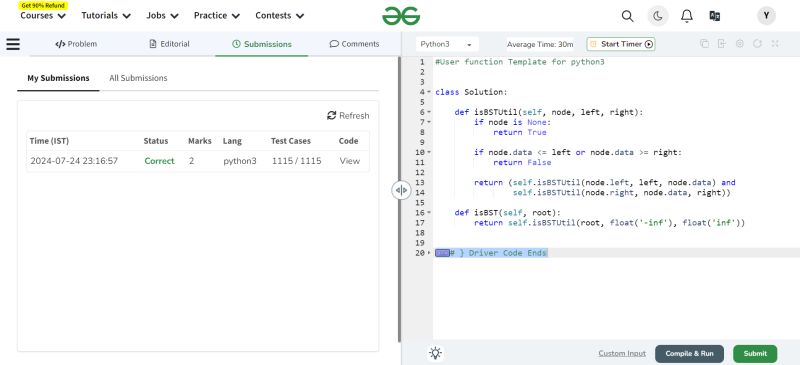Collapse code fold at line 10
This screenshot has height=365, width=800.
(429, 153)
